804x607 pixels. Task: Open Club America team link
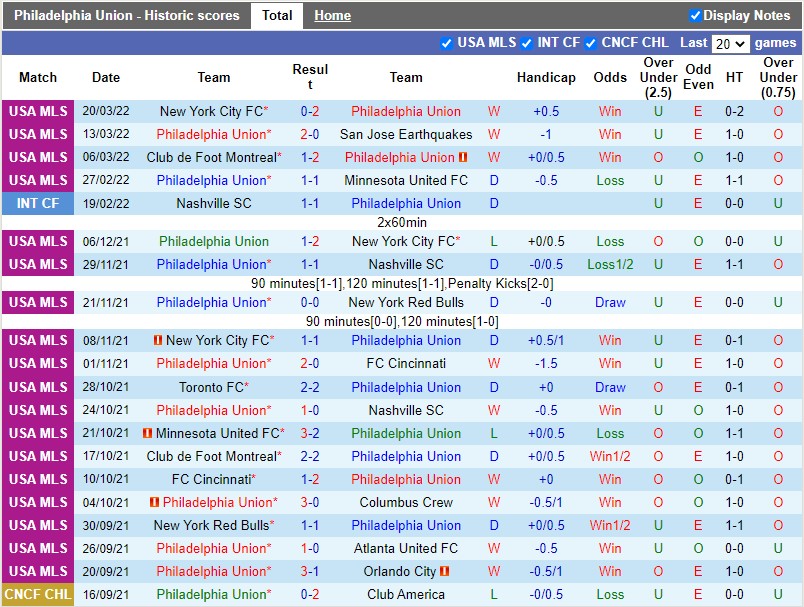406,594
